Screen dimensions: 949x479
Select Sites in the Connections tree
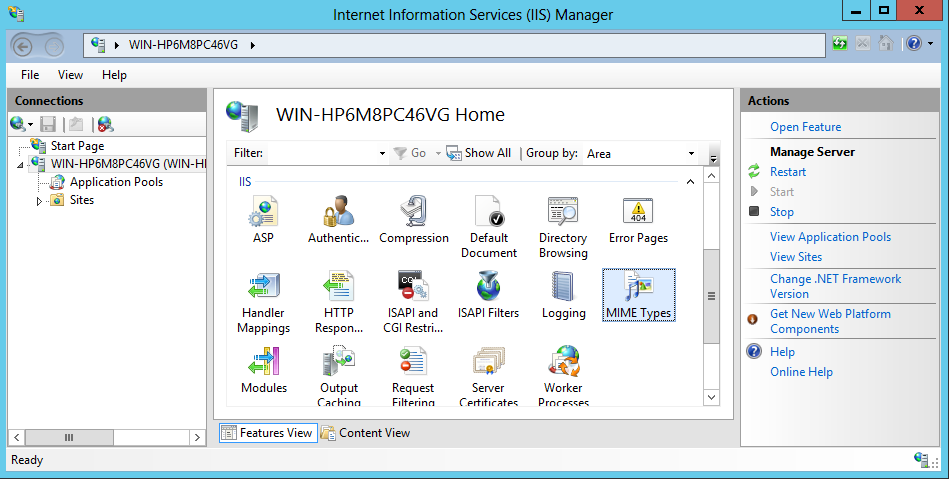(x=82, y=200)
